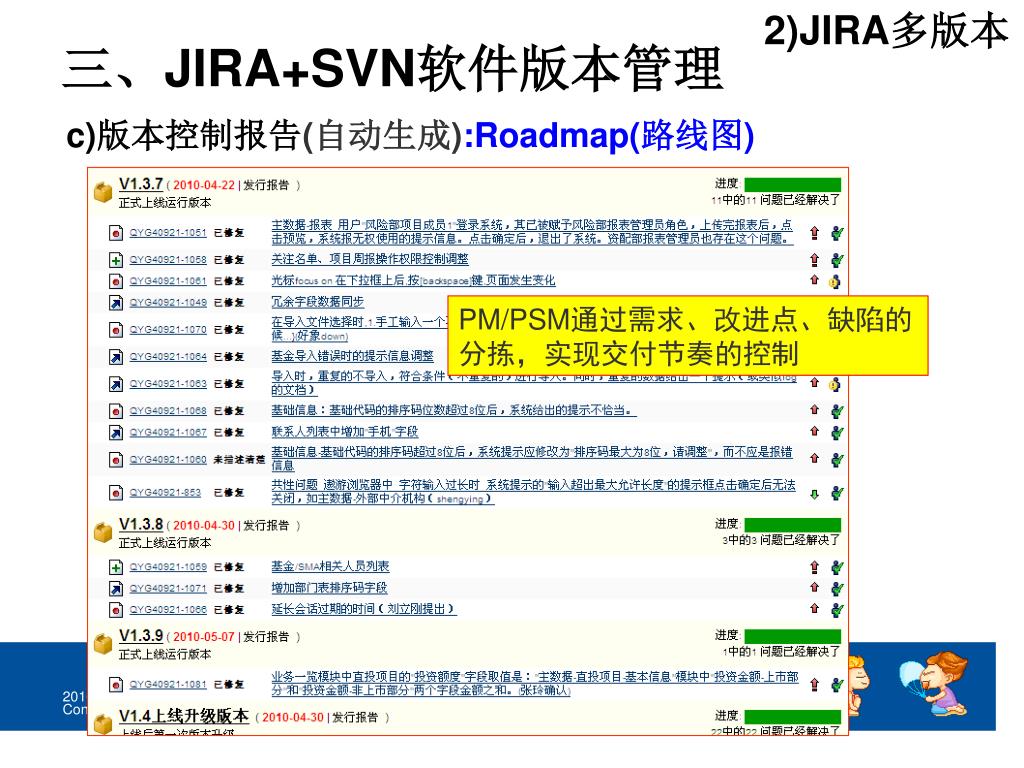Click the status check icon on row QYG40921-1051
The width and height of the screenshot is (1024, 768).
[x=837, y=232]
